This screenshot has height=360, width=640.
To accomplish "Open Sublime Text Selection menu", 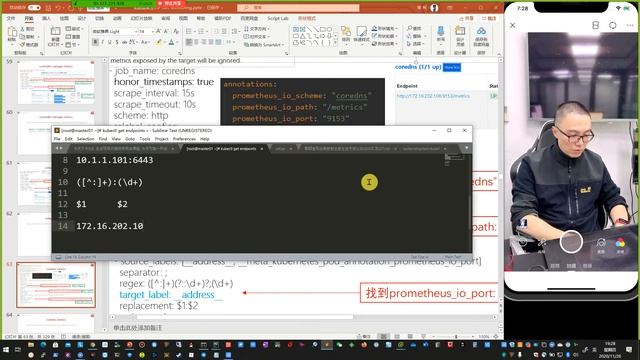I will click(x=86, y=139).
